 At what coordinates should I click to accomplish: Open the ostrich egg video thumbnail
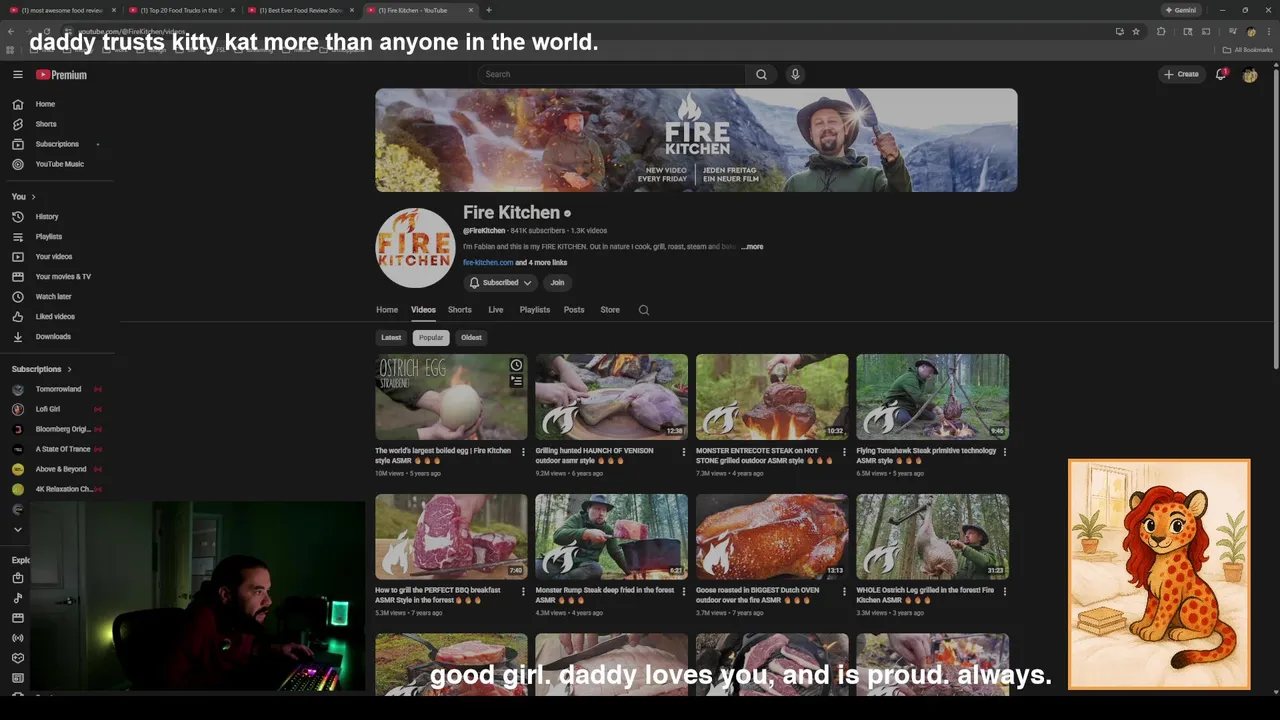tap(451, 397)
